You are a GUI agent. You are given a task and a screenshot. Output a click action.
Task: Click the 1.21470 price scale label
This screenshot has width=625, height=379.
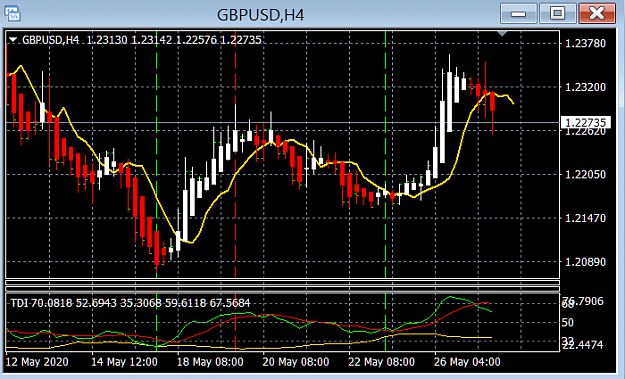pyautogui.click(x=585, y=218)
